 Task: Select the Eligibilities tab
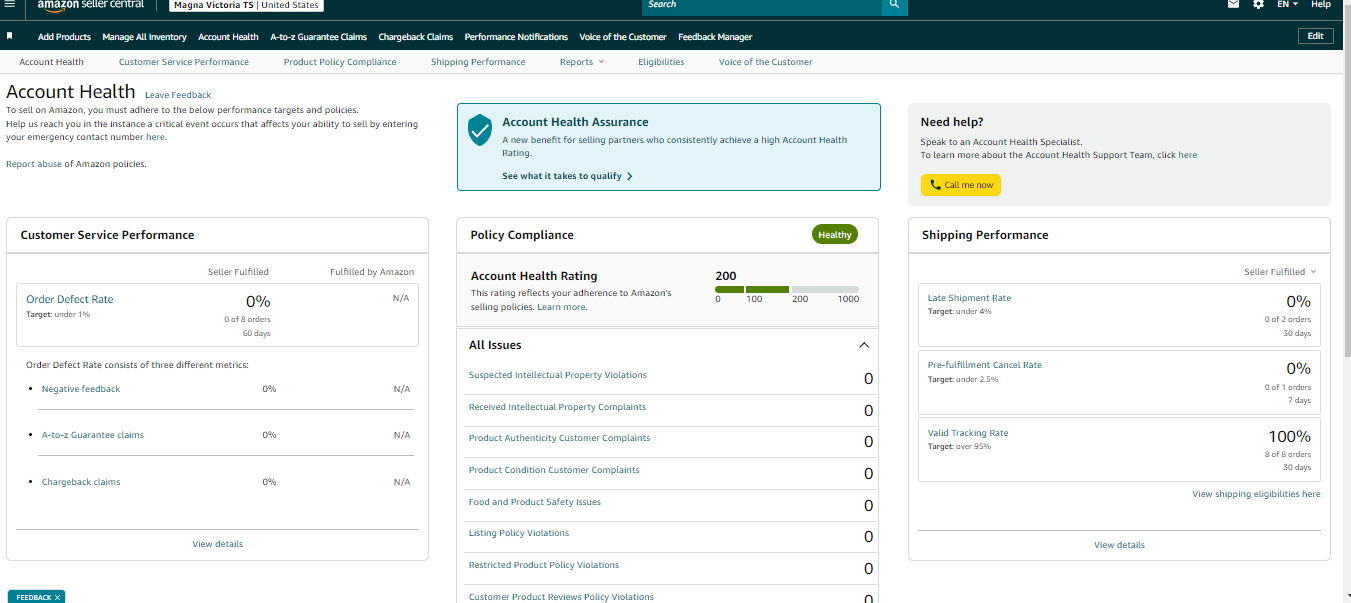(661, 62)
